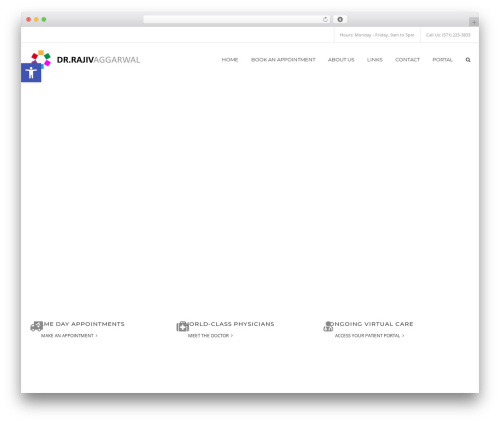
Task: Click the green maximize window dot
Action: coord(44,19)
